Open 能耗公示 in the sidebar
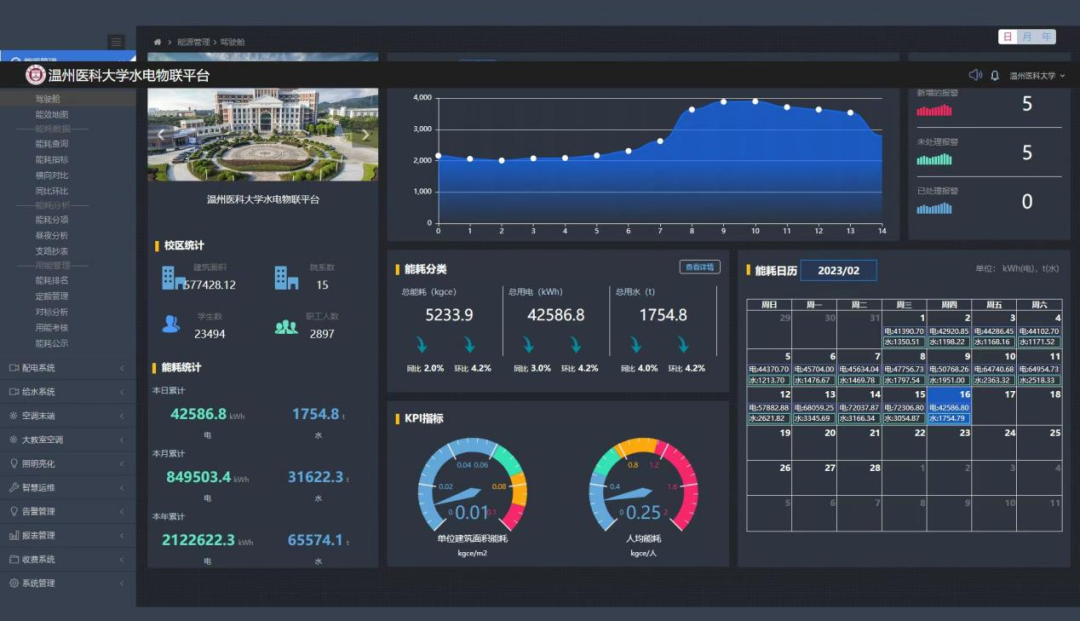The image size is (1080, 621). point(52,344)
